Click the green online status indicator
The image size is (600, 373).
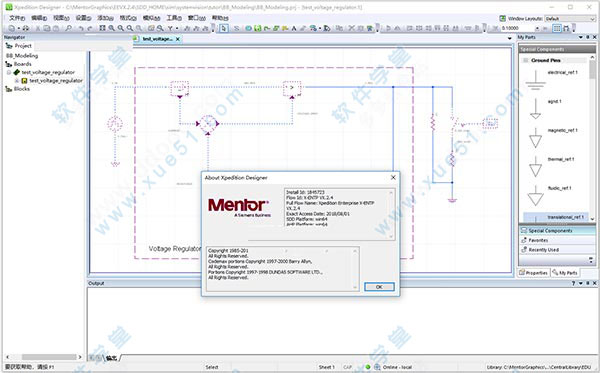pos(368,367)
